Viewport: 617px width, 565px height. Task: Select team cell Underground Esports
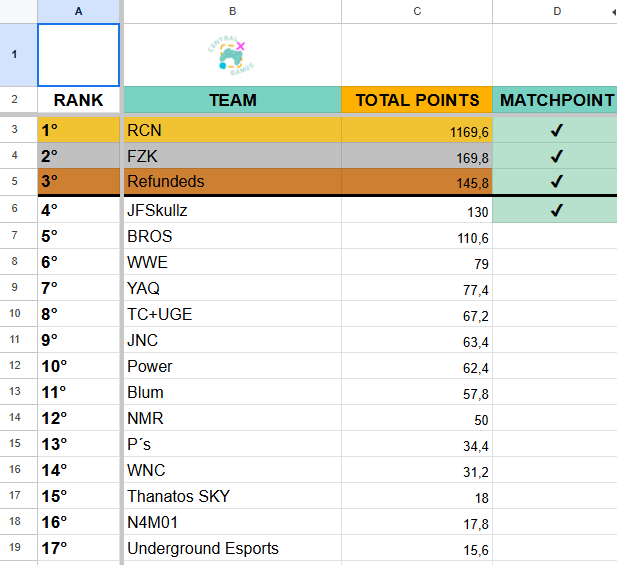(233, 547)
